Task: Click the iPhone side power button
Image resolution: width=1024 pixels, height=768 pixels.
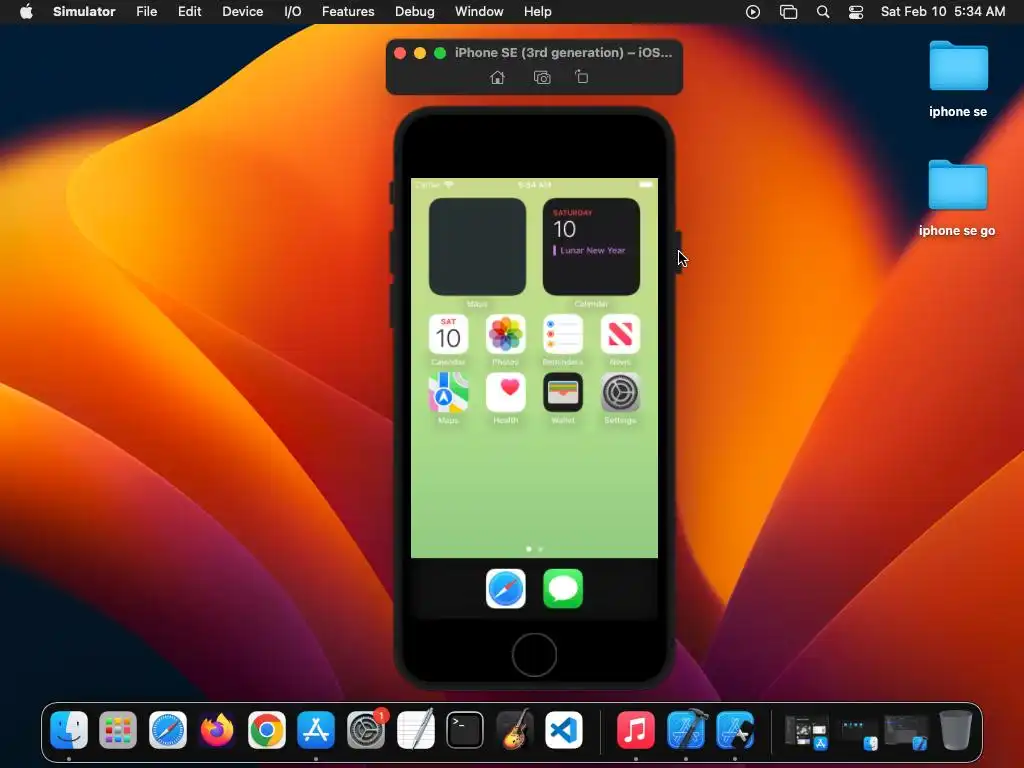Action: click(679, 253)
